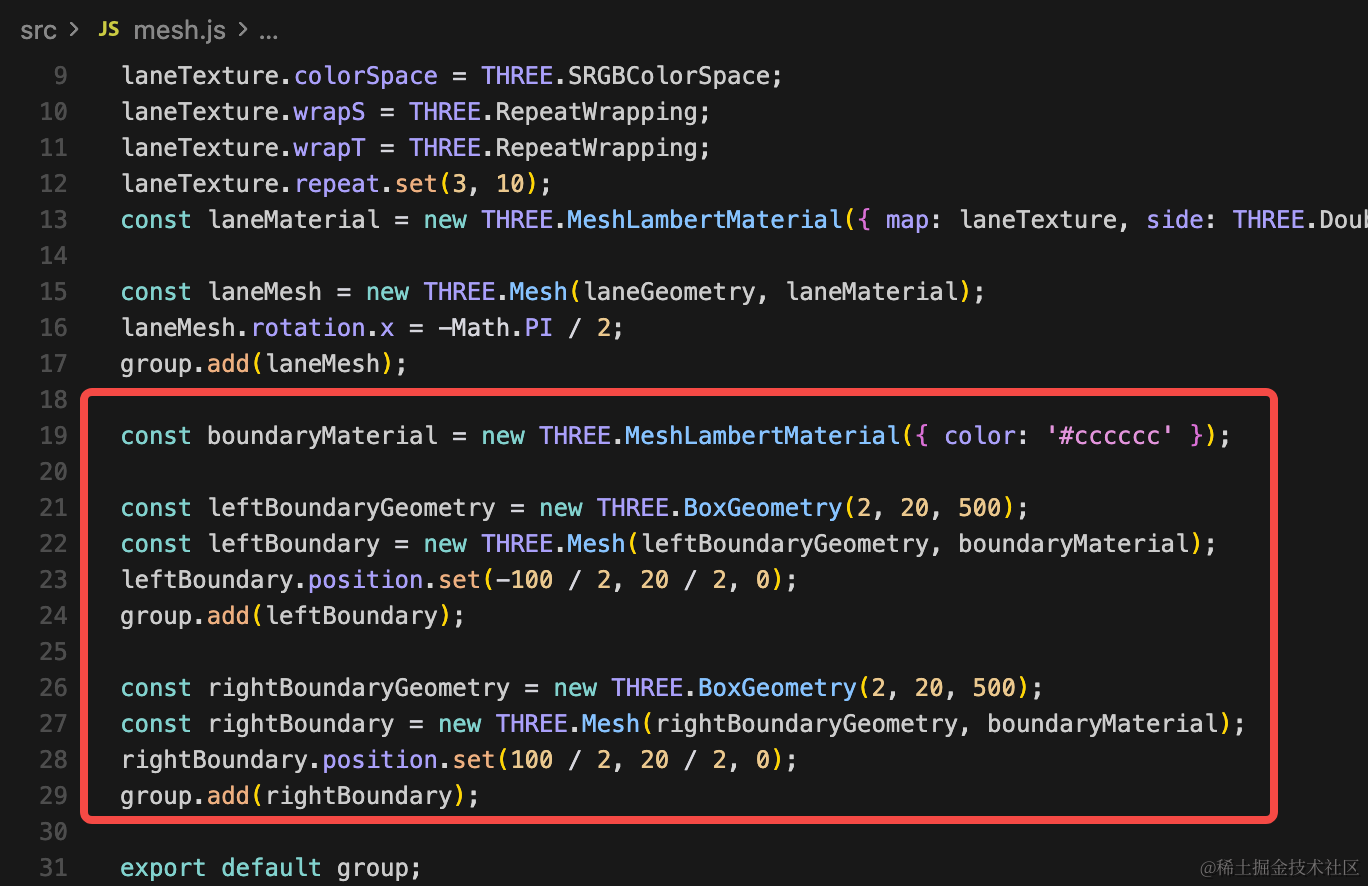
Task: Click line number 9 in gutter
Action: coord(60,76)
